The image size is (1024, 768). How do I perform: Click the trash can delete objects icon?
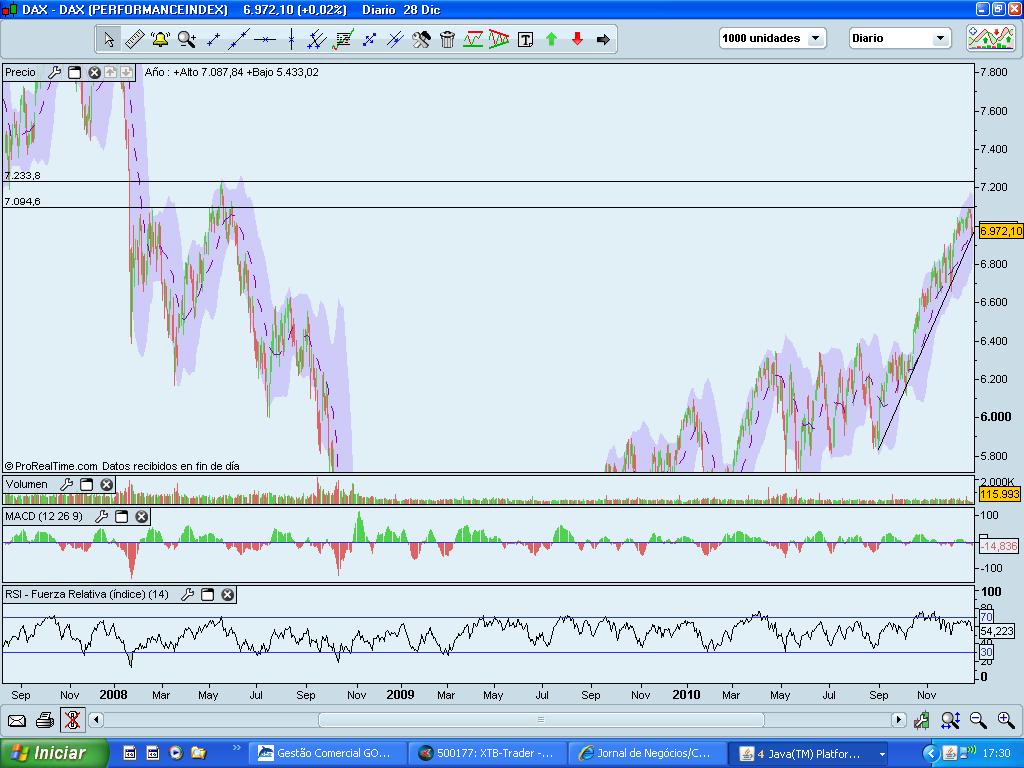(447, 39)
